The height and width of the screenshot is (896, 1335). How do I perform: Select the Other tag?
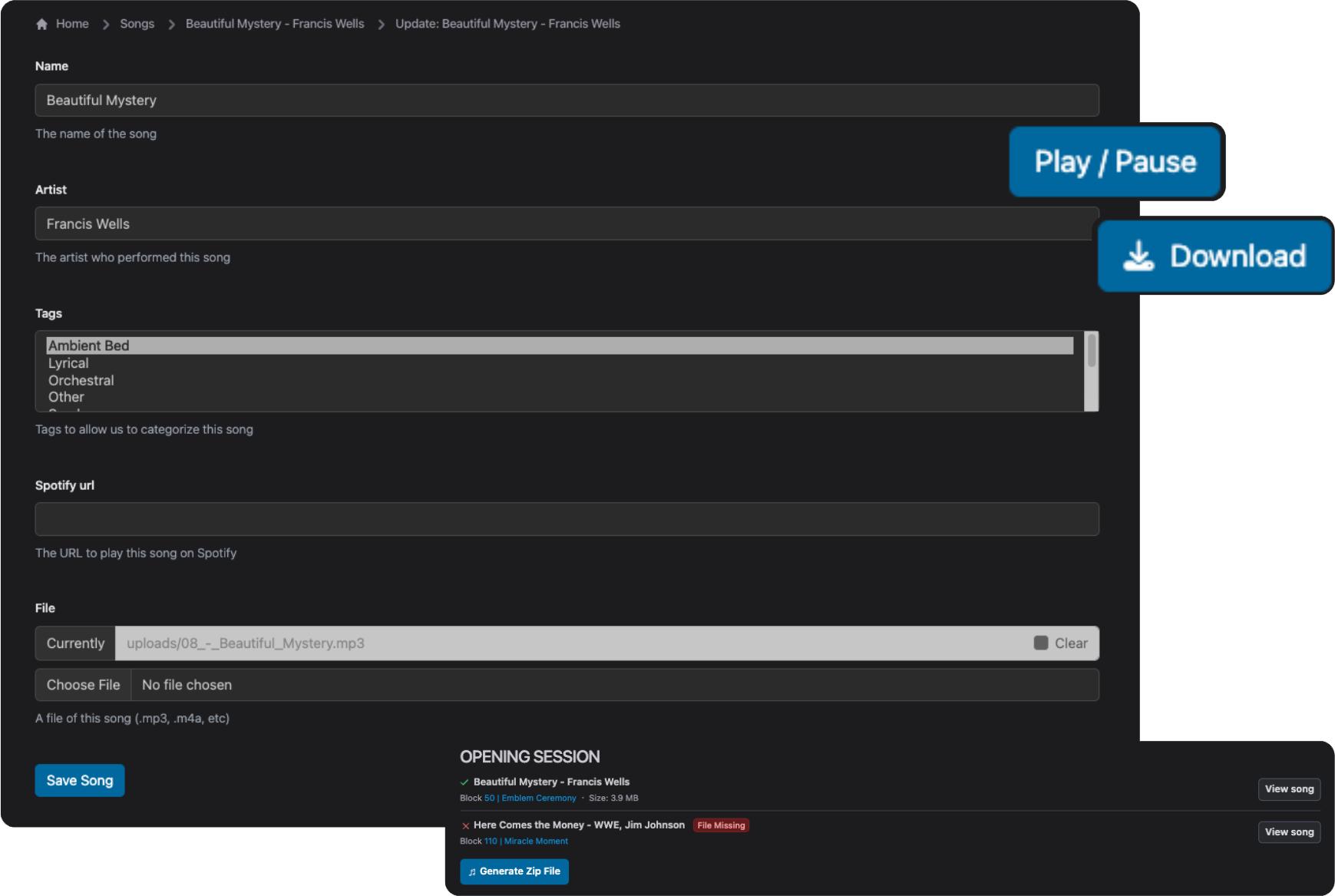pos(560,397)
